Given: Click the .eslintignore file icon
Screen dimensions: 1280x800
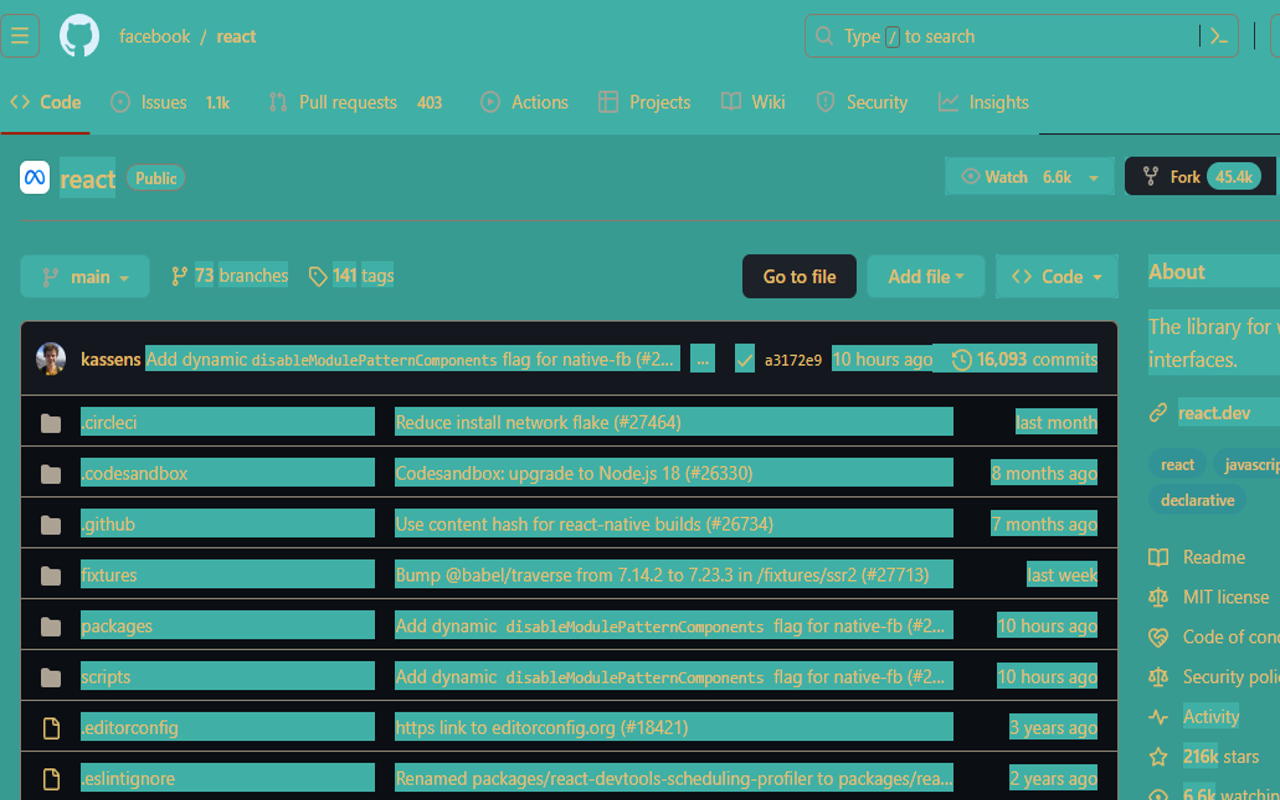Looking at the screenshot, I should point(51,780).
